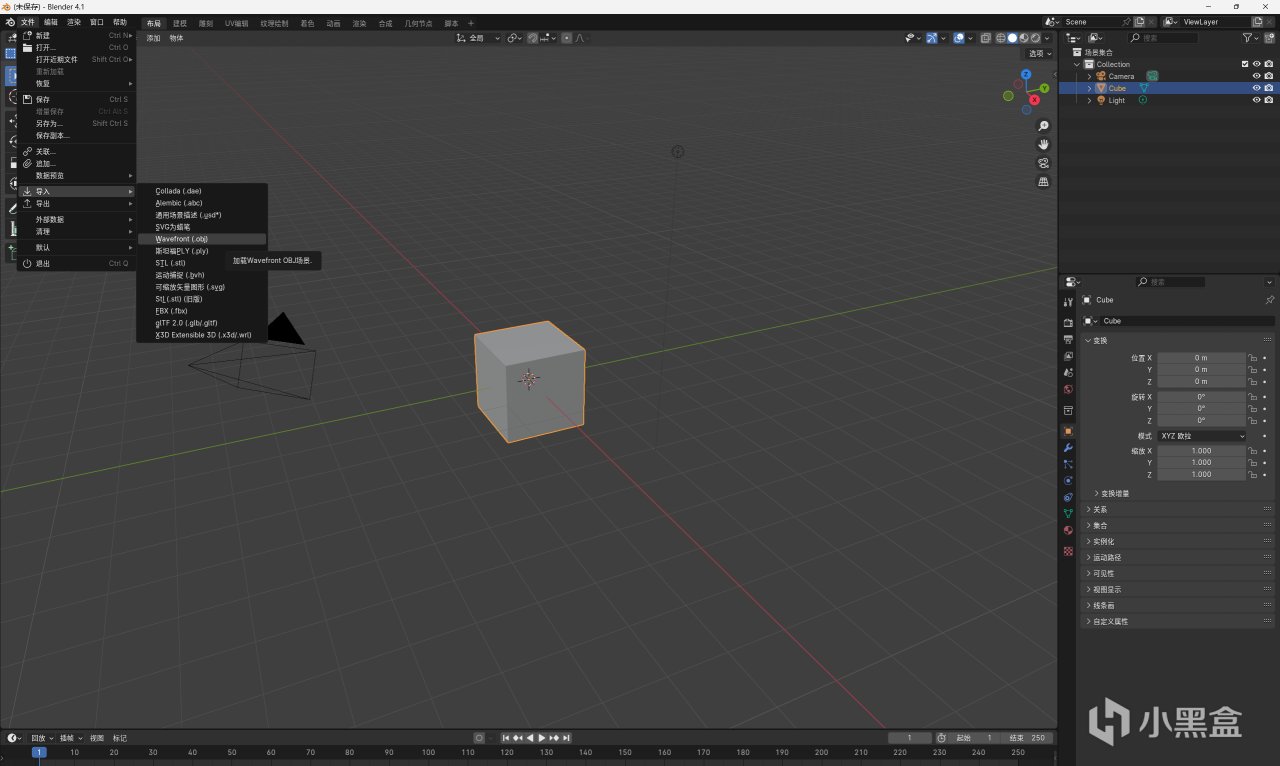
Task: Switch to the 建模 modeling workspace tab
Action: 180,22
